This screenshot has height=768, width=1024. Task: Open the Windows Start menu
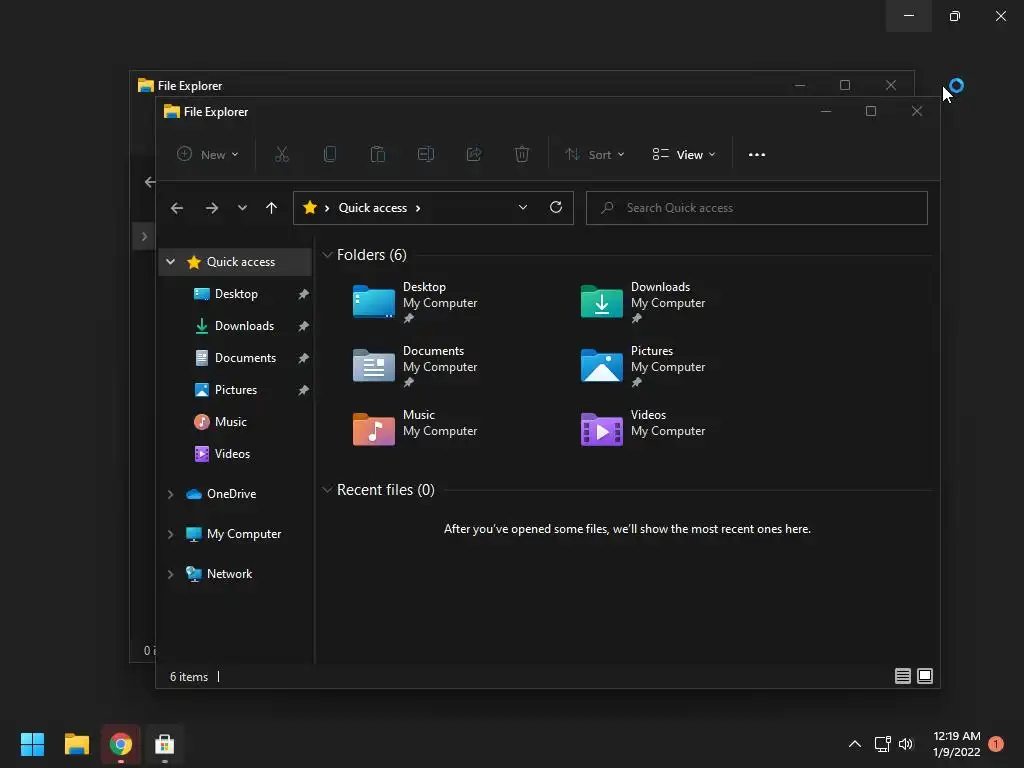pyautogui.click(x=32, y=744)
